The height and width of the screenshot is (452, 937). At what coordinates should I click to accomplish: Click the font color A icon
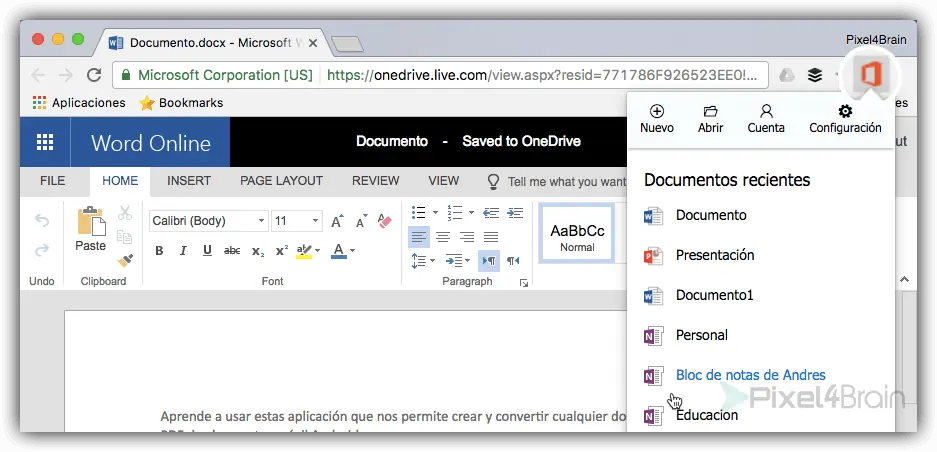pyautogui.click(x=339, y=251)
